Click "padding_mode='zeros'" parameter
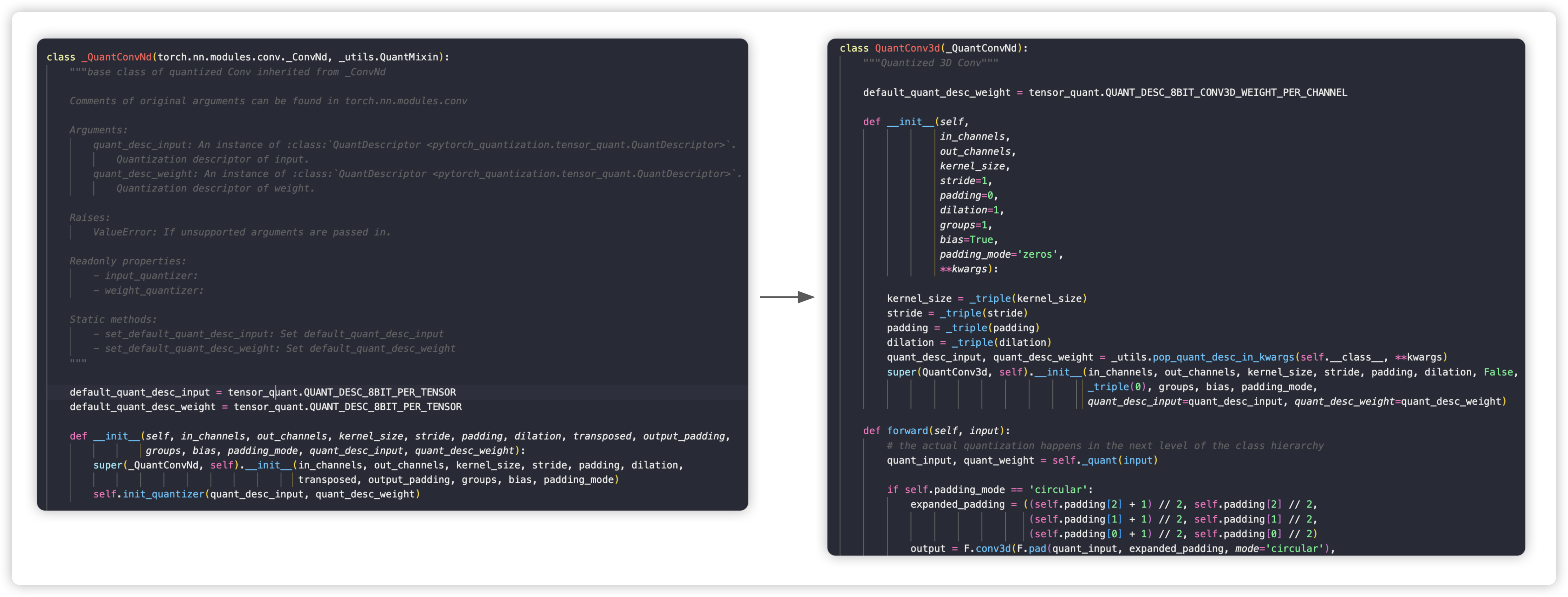The height and width of the screenshot is (597, 1568). (999, 254)
